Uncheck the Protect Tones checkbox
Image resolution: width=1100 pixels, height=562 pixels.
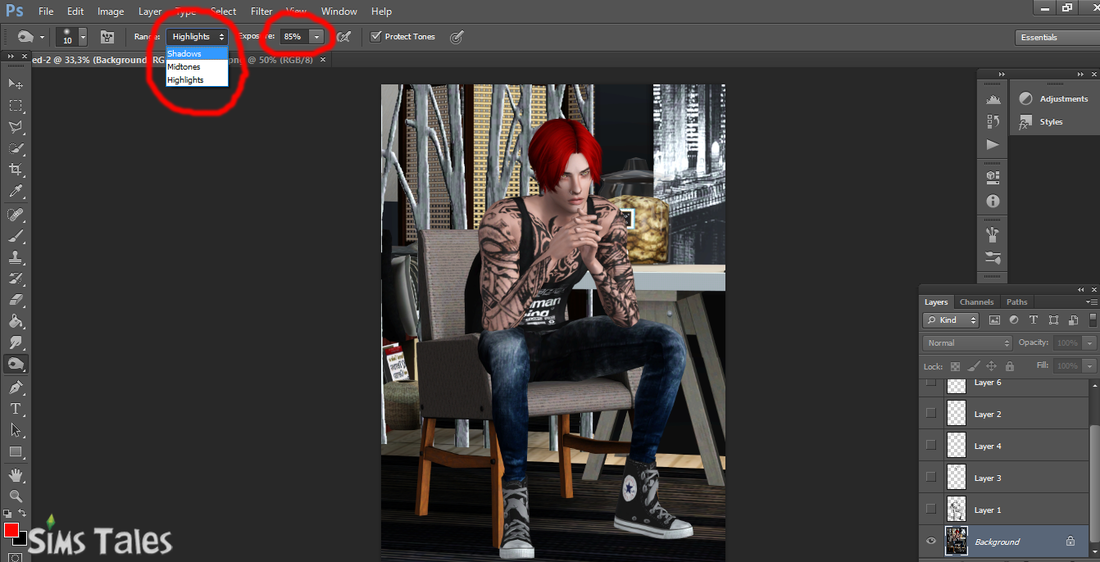coord(376,36)
